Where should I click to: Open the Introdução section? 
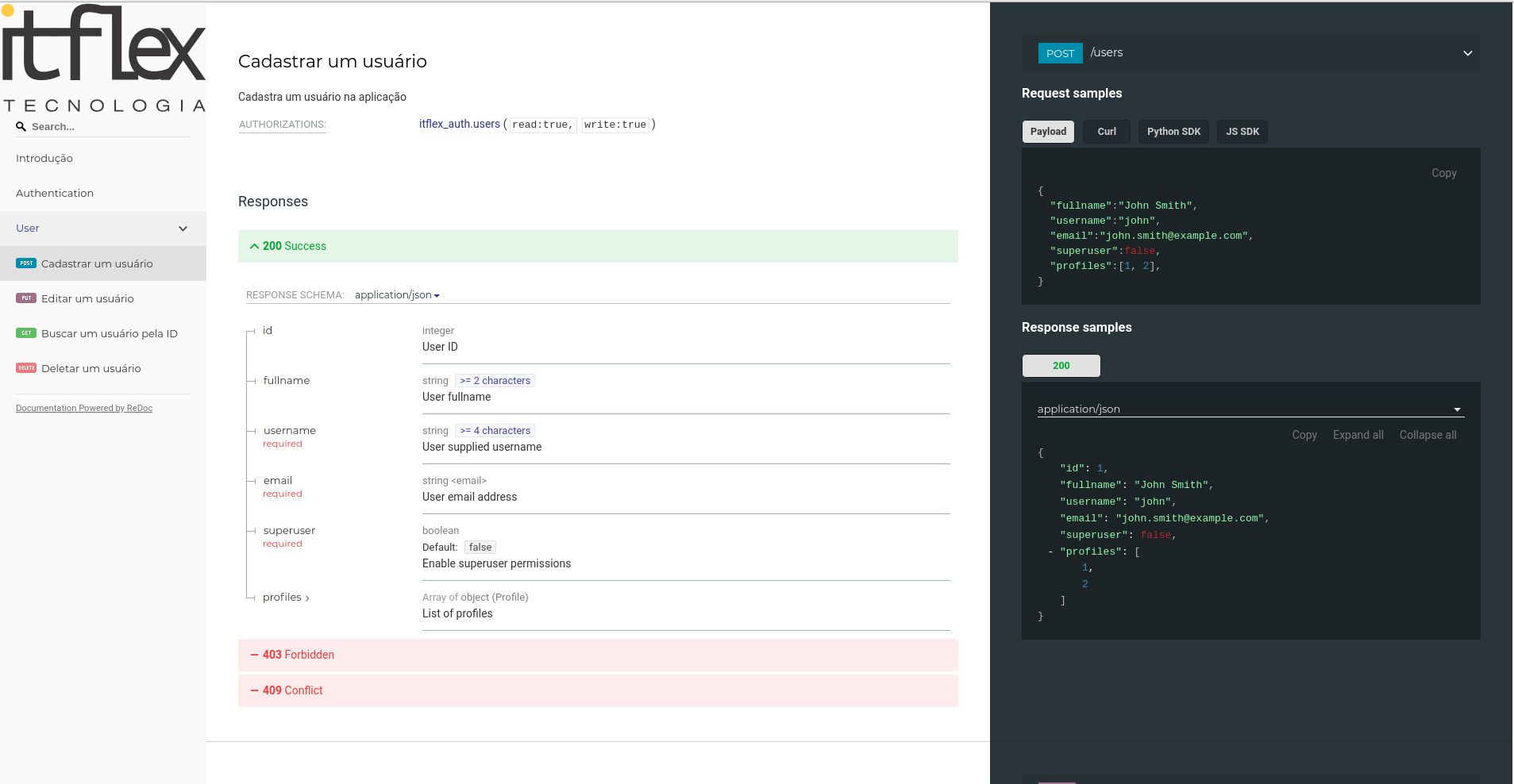coord(44,159)
